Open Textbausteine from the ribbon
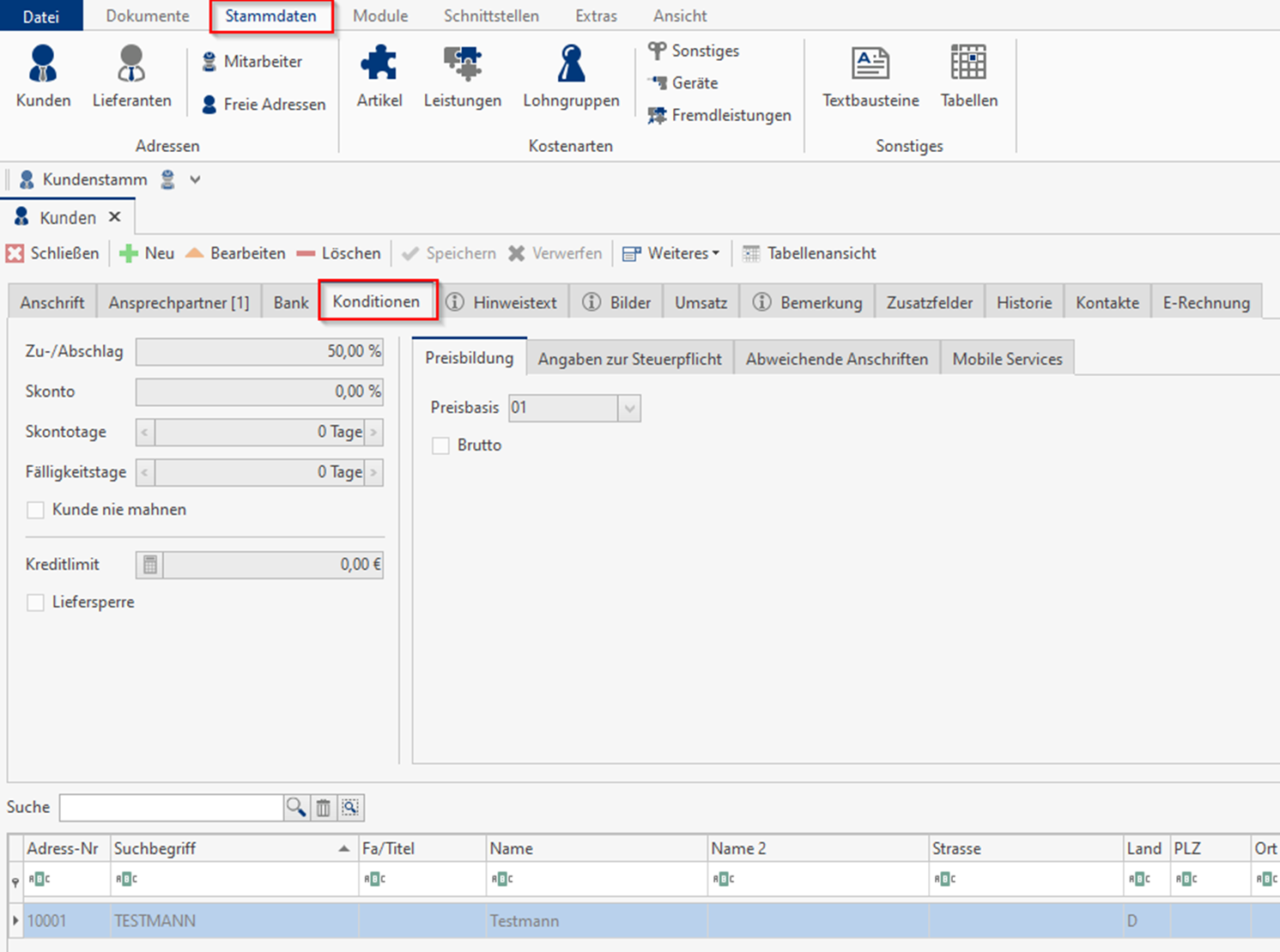 pyautogui.click(x=870, y=77)
